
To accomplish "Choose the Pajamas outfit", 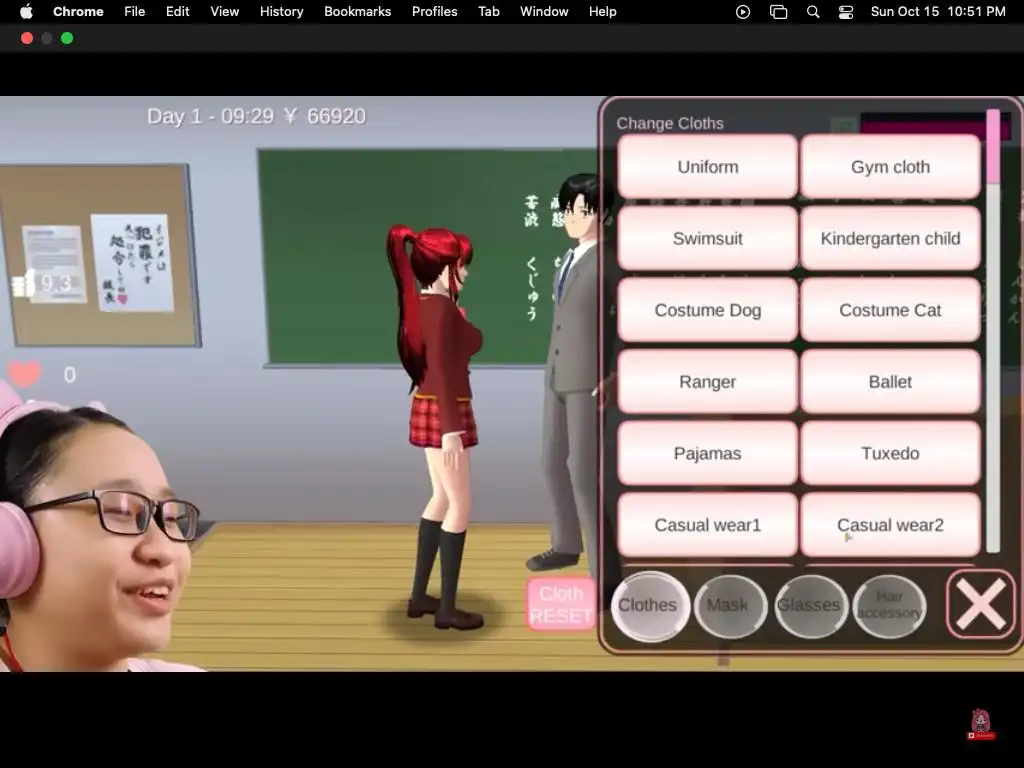I will pos(707,453).
